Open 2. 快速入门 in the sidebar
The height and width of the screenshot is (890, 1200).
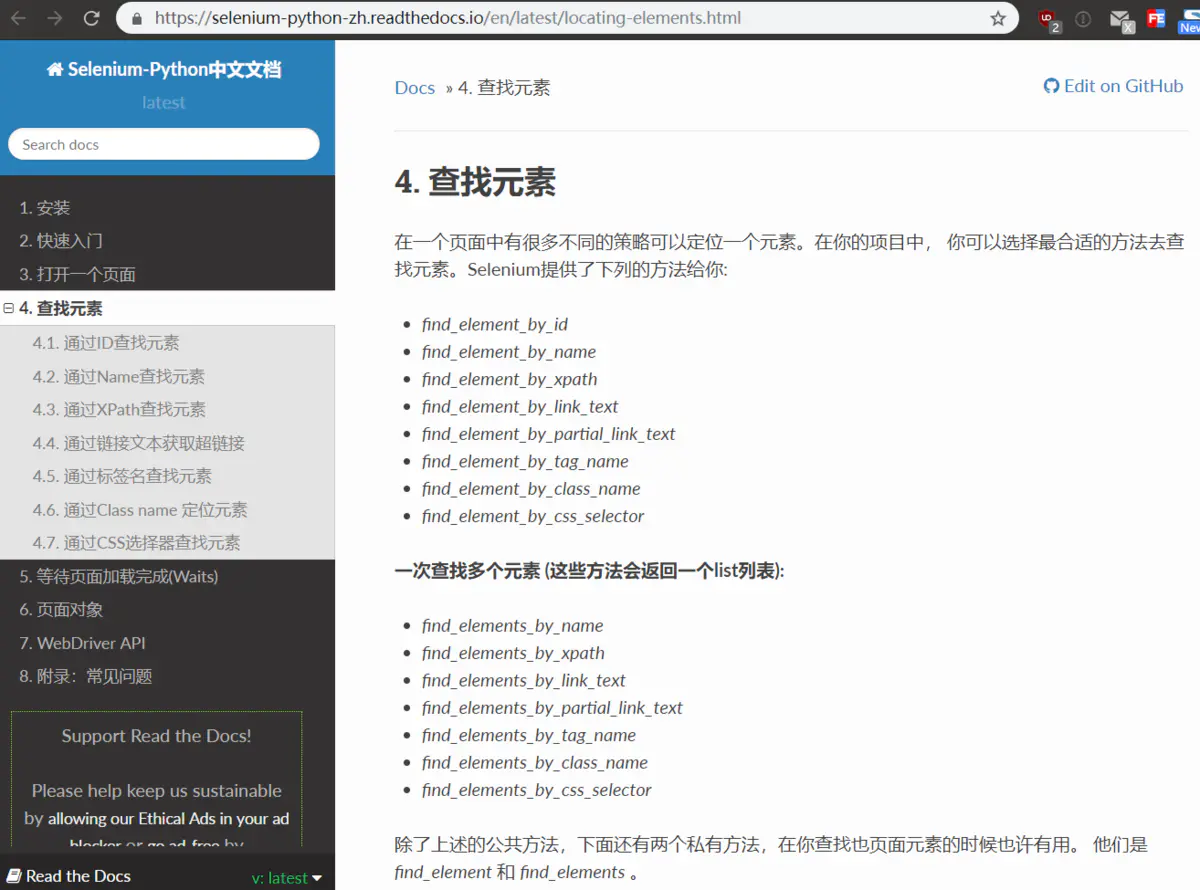(x=61, y=241)
